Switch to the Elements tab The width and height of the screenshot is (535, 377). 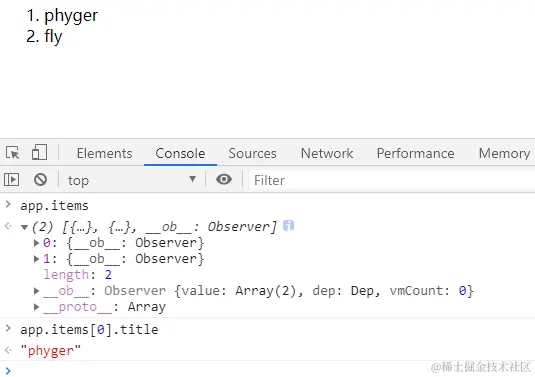104,153
